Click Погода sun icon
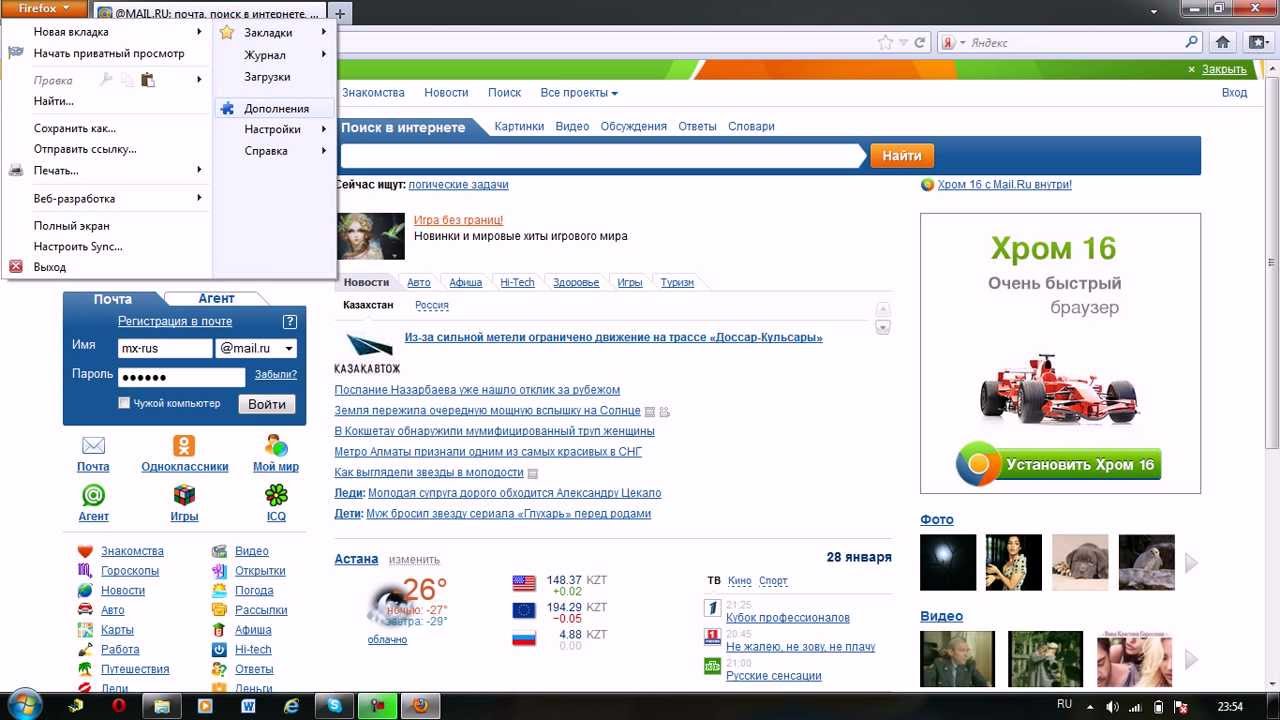This screenshot has height=720, width=1280. (219, 590)
